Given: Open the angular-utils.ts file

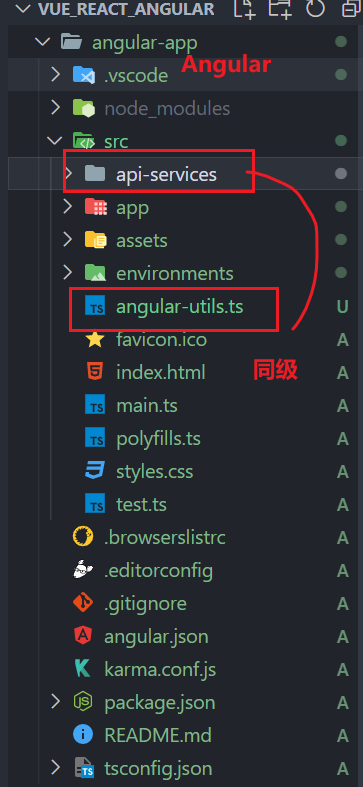Looking at the screenshot, I should [181, 307].
